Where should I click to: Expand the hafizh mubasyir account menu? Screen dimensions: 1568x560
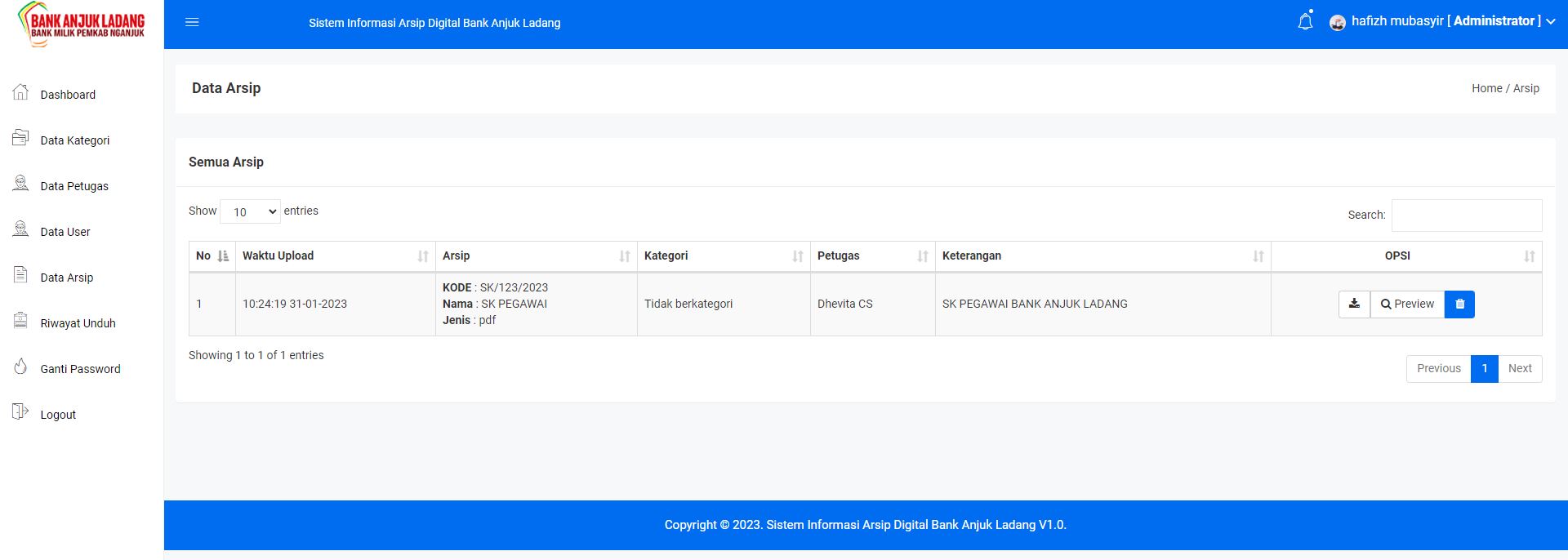(x=1453, y=21)
